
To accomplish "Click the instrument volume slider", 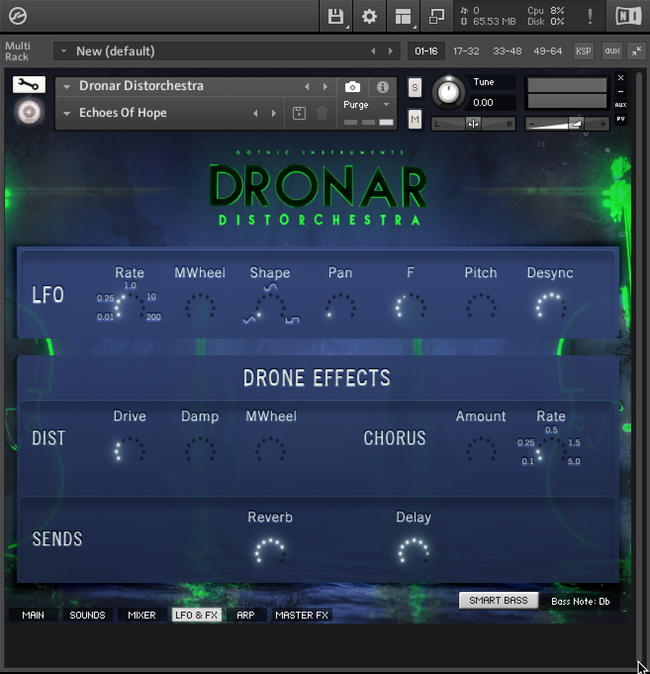I will pos(567,124).
